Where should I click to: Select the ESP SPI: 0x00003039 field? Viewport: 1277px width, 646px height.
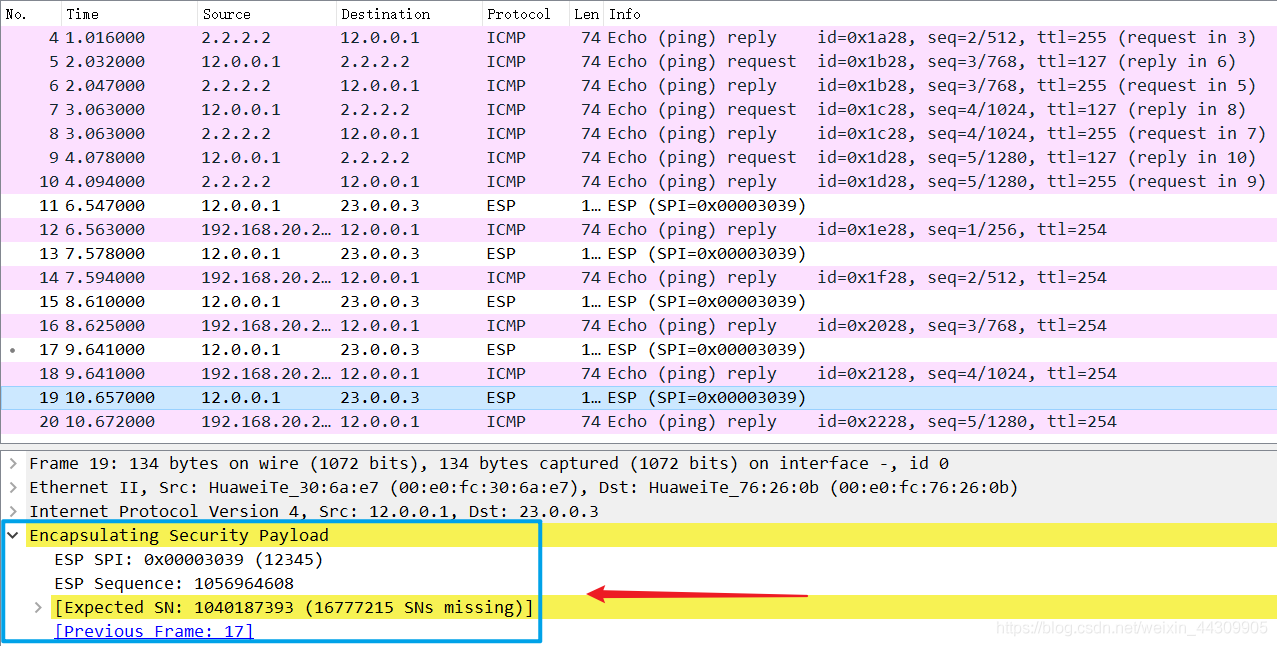click(x=189, y=560)
